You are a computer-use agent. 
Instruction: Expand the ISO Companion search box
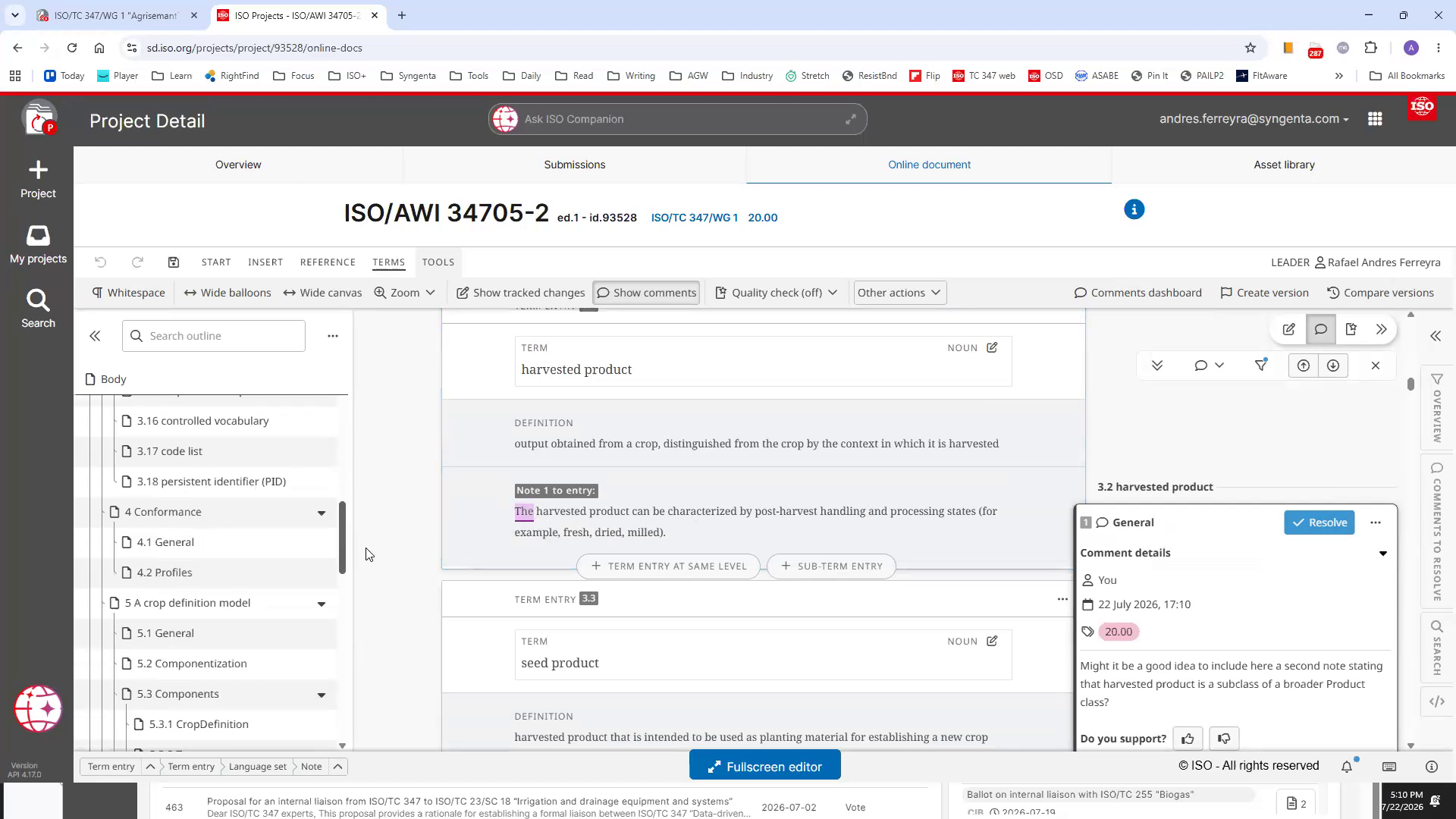coord(851,119)
